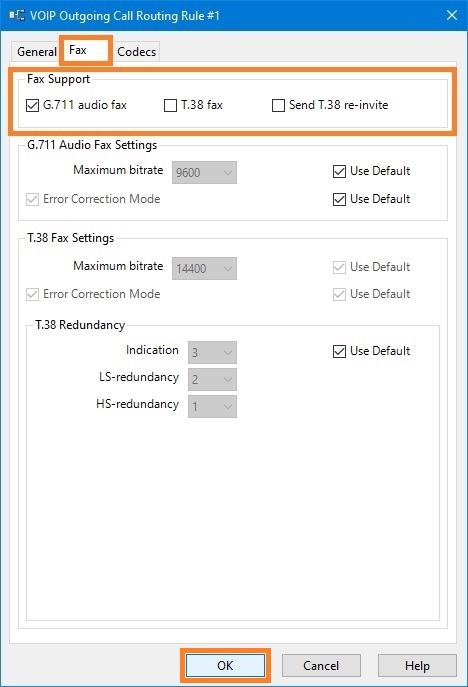Screen dimensions: 468x687
Task: Expand the HS-redundancy dropdown
Action: (213, 406)
